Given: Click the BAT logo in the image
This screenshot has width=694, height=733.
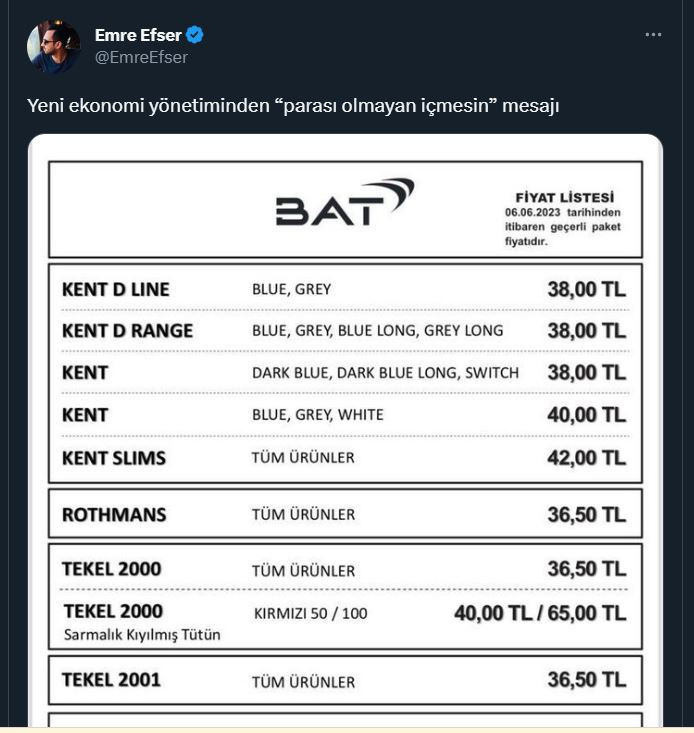Looking at the screenshot, I should (x=345, y=202).
